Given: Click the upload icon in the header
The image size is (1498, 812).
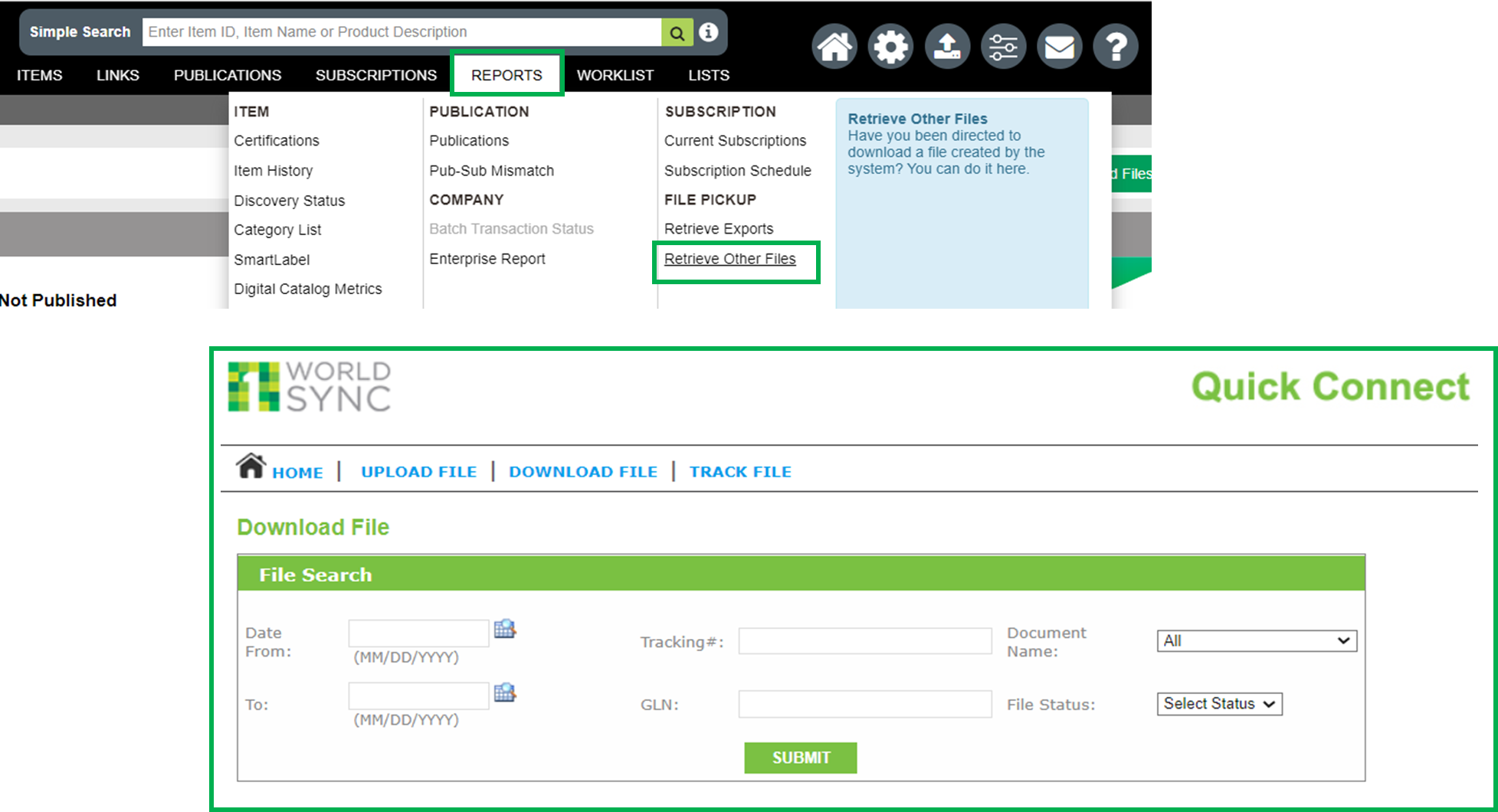Looking at the screenshot, I should (x=947, y=46).
